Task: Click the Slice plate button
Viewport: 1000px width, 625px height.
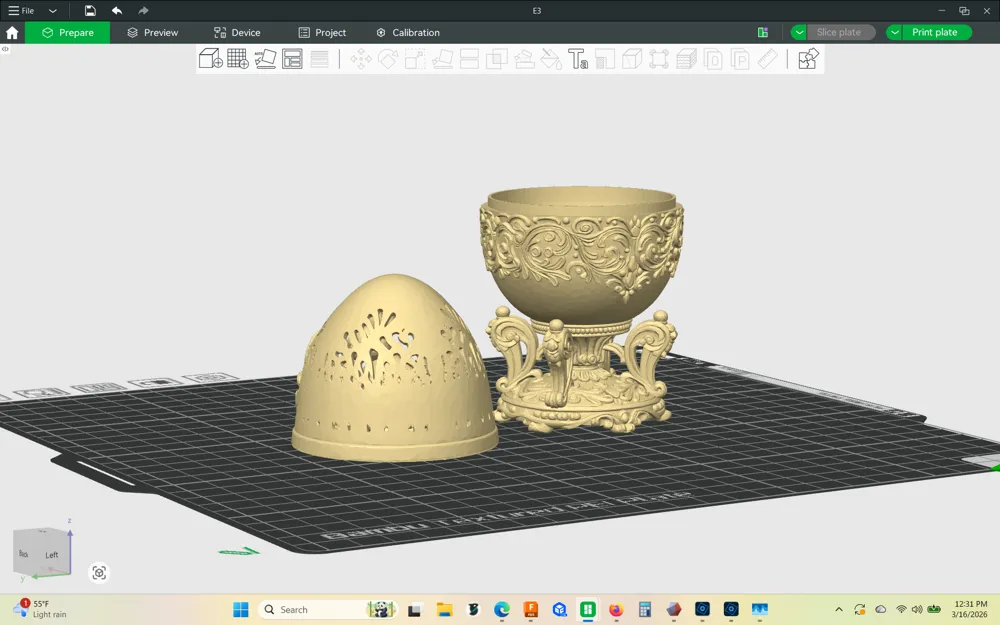Action: pyautogui.click(x=839, y=33)
